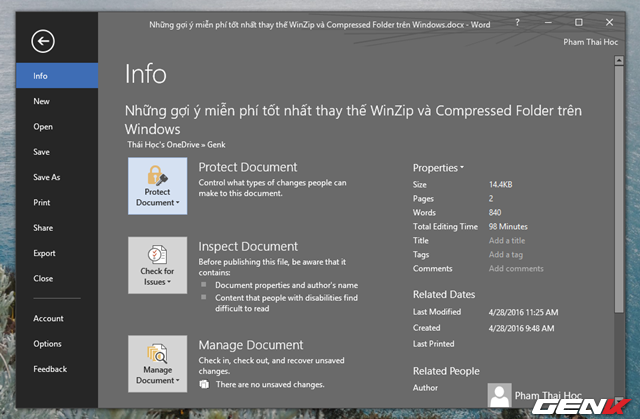Choose Save As in the sidebar
This screenshot has height=419, width=640.
(x=57, y=177)
